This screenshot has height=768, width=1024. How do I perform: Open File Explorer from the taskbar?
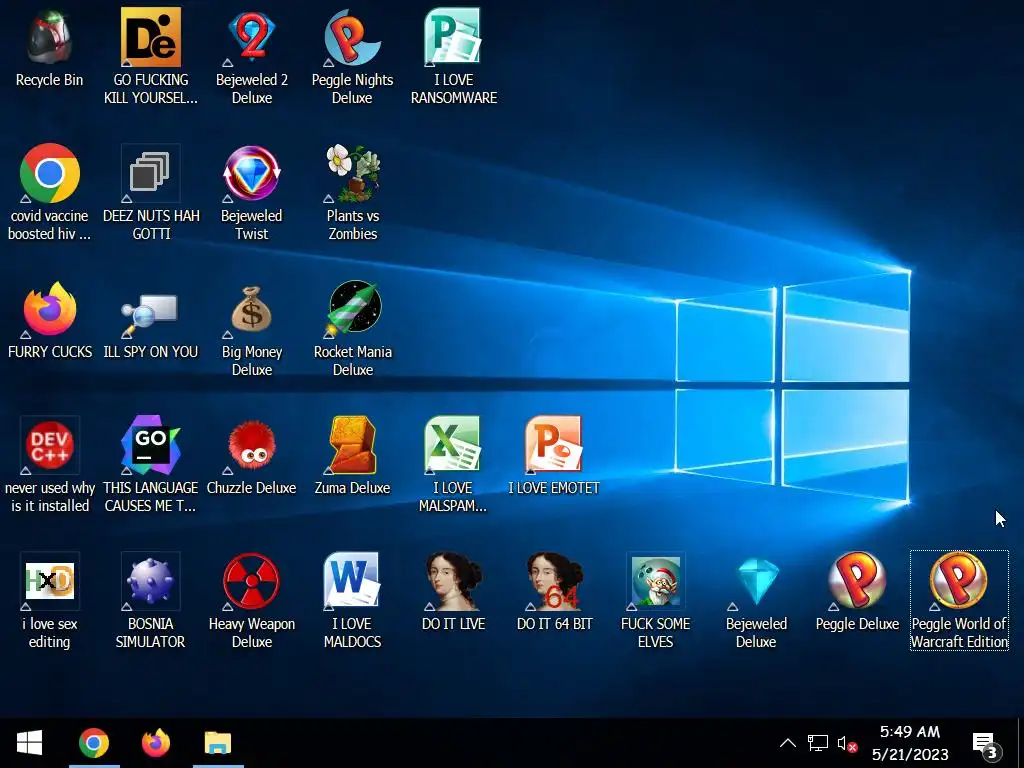pos(218,743)
